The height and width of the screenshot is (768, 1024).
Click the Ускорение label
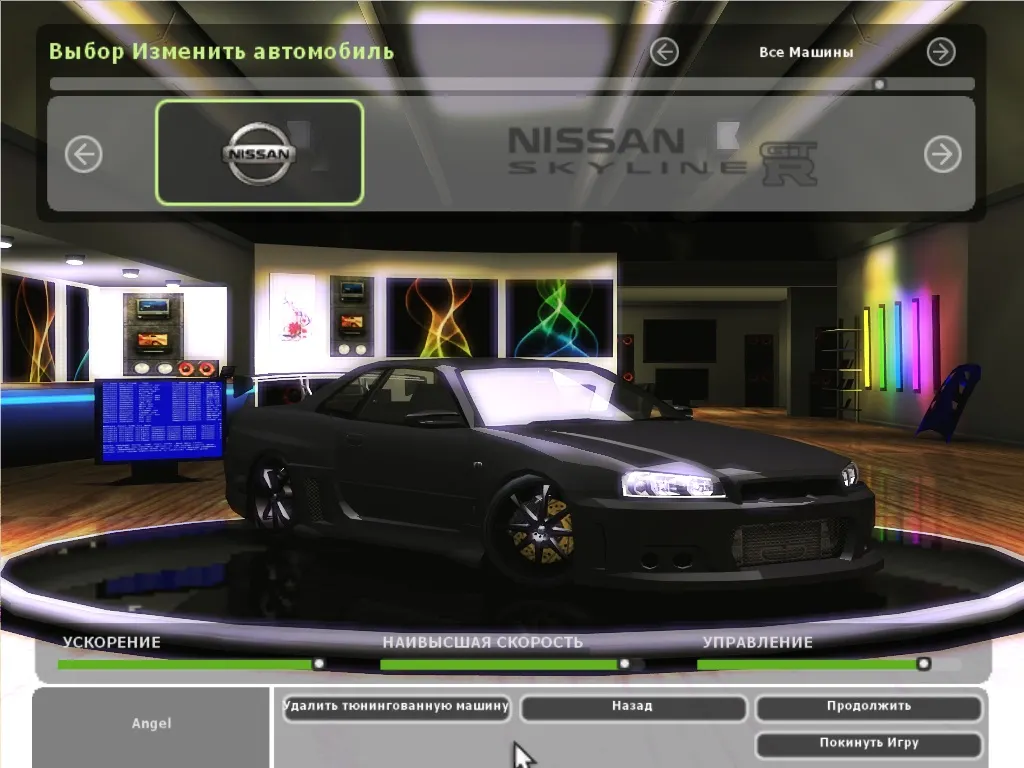coord(112,643)
